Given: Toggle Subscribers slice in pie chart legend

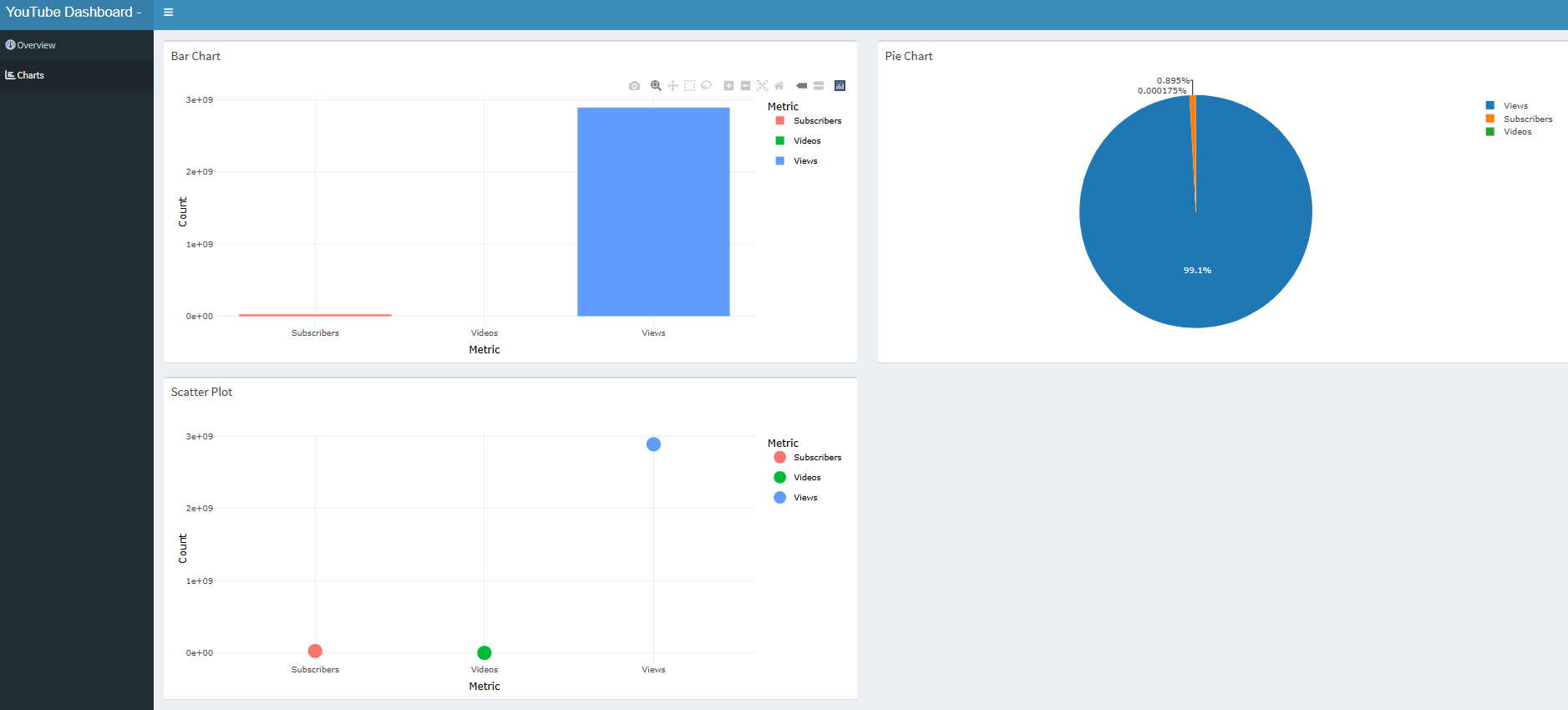Looking at the screenshot, I should [1519, 119].
